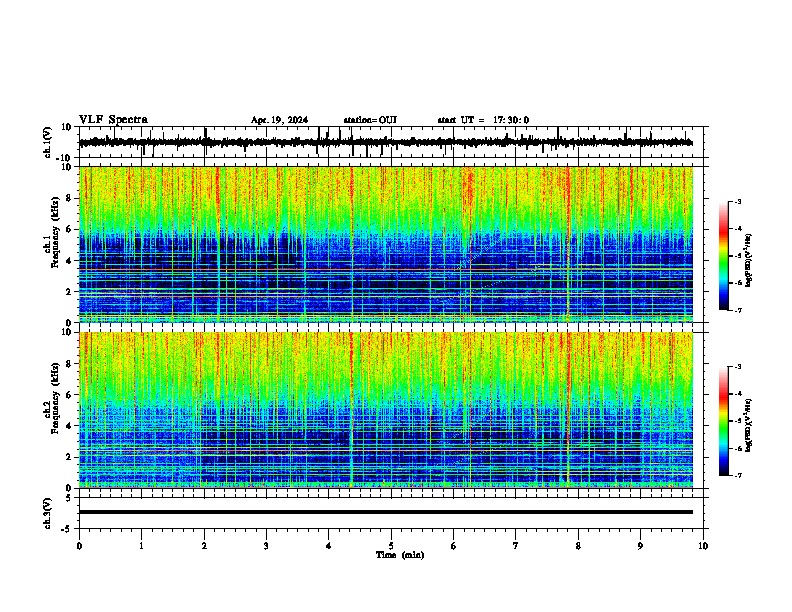This screenshot has height=612, width=792.
Task: Select the Time (min) axis label
Action: [x=400, y=555]
